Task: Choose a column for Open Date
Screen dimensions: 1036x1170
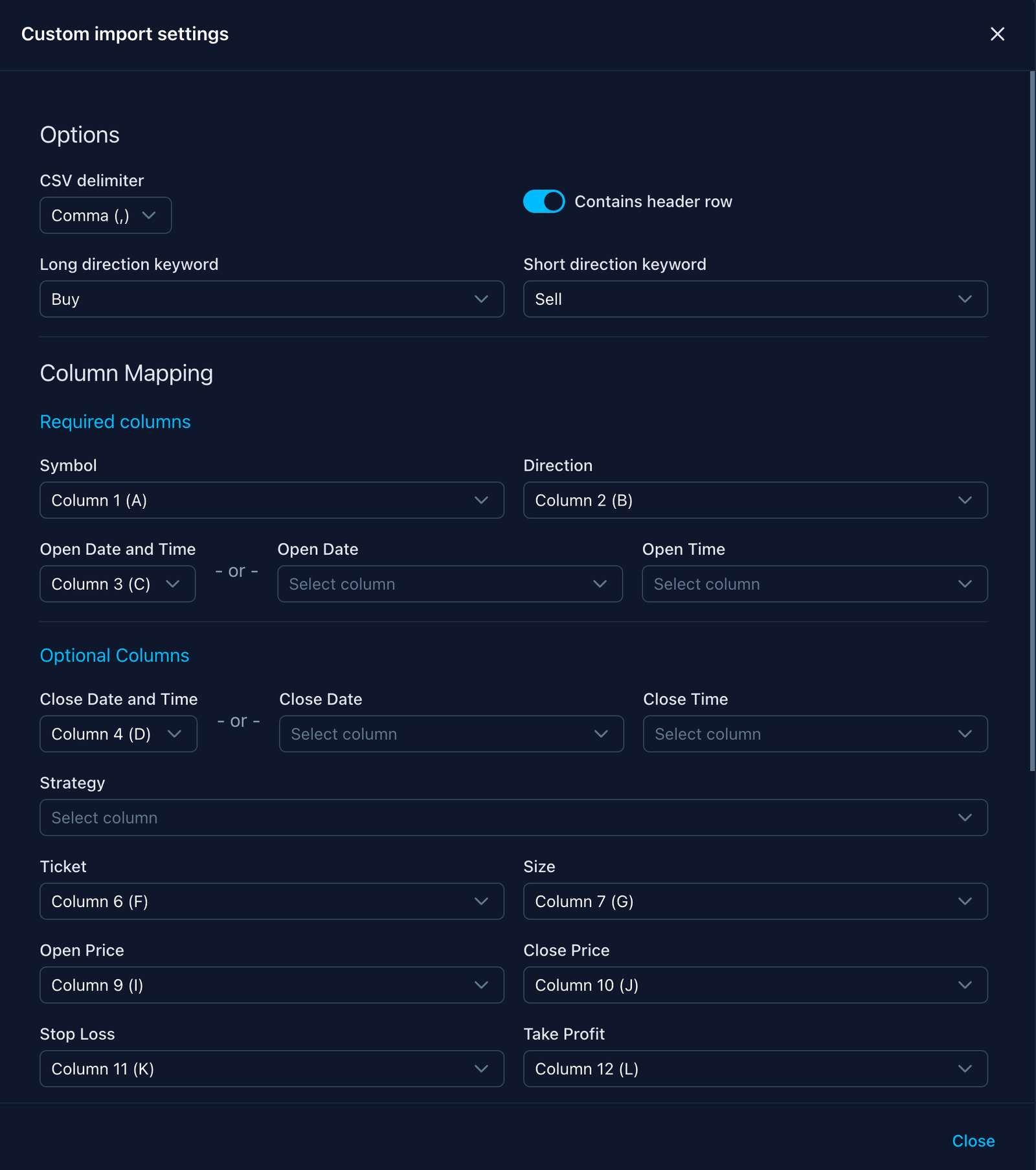Action: point(449,584)
